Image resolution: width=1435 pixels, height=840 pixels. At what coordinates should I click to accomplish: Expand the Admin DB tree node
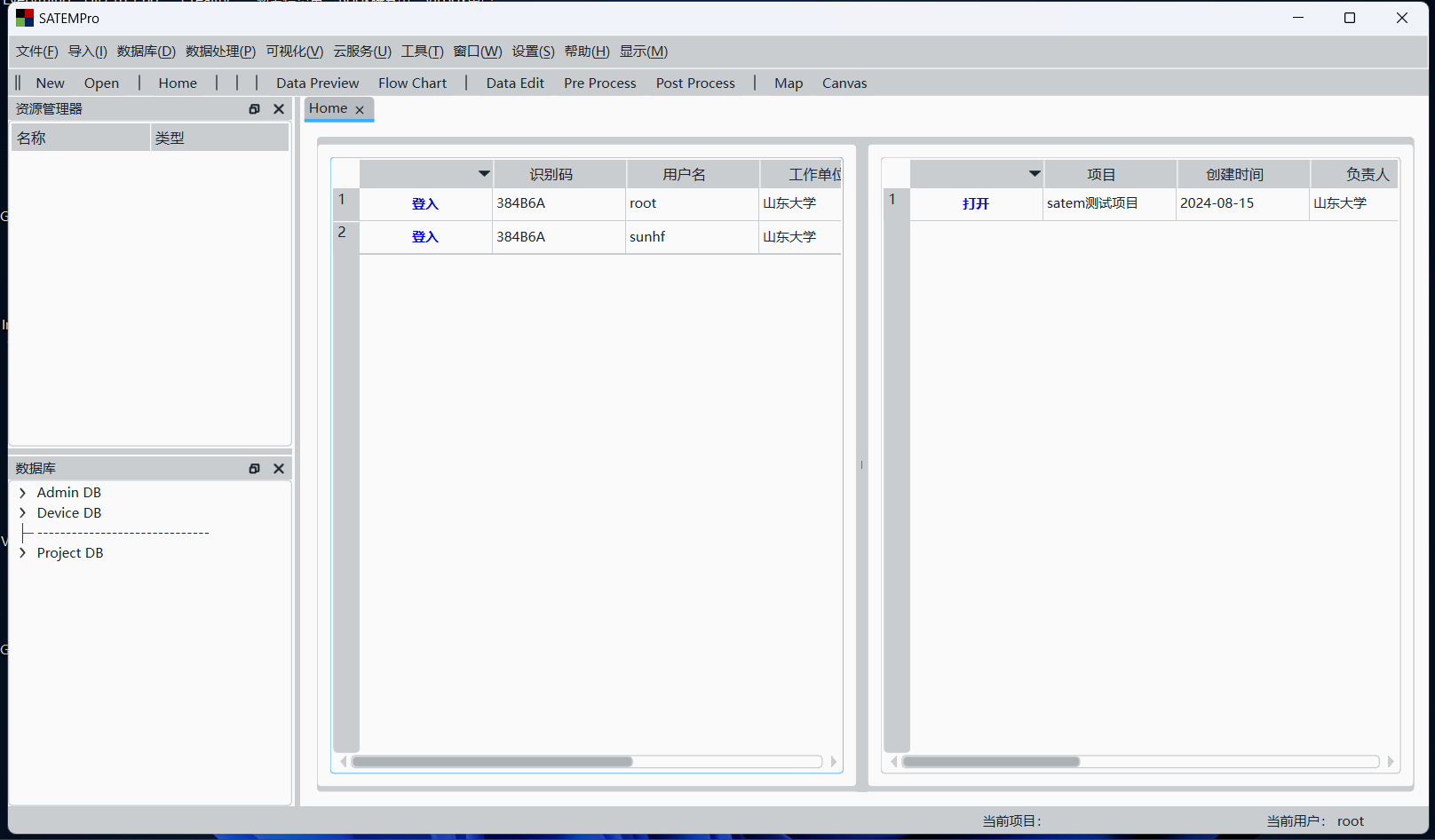click(23, 493)
